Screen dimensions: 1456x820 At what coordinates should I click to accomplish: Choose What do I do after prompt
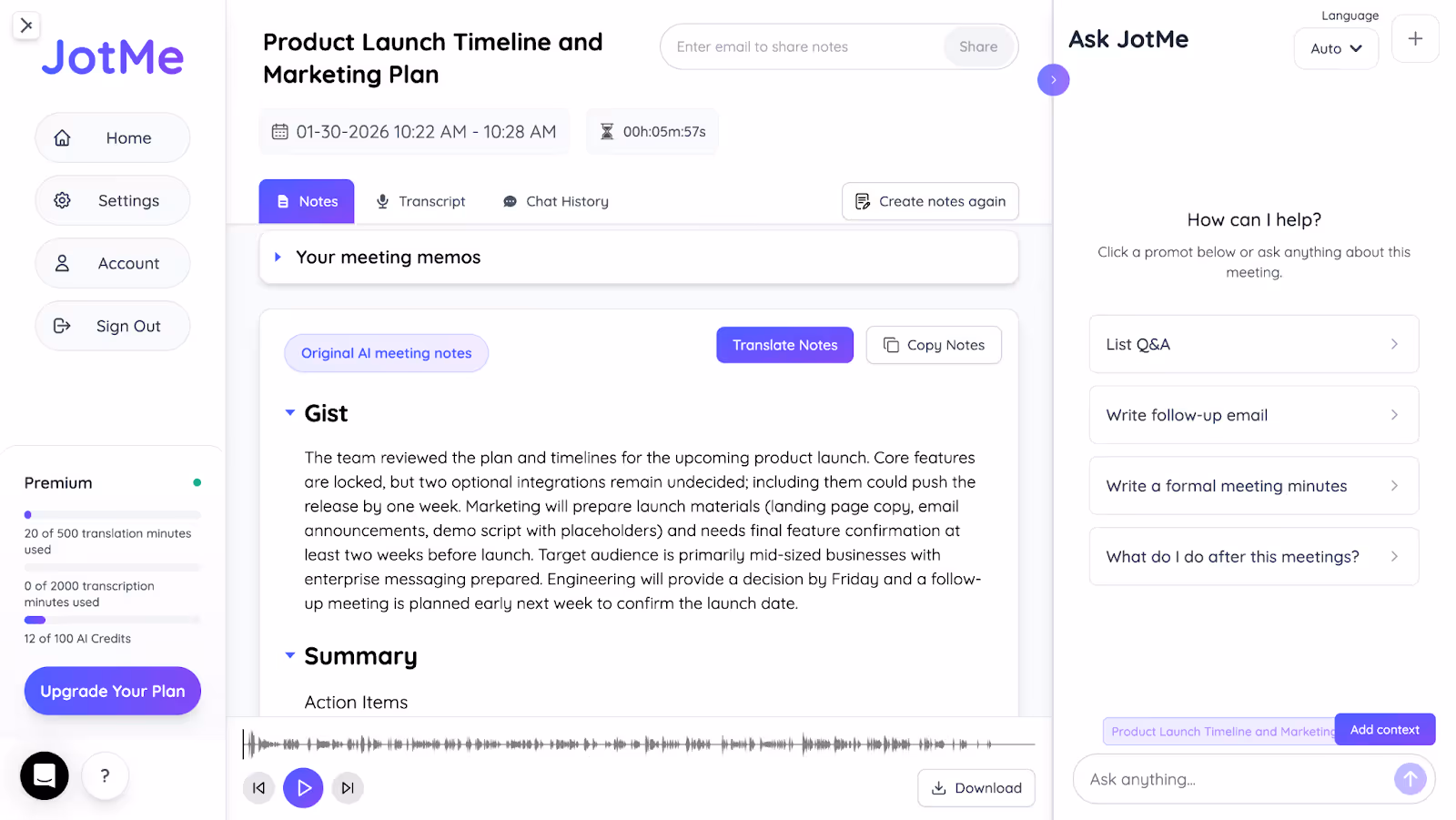1254,556
